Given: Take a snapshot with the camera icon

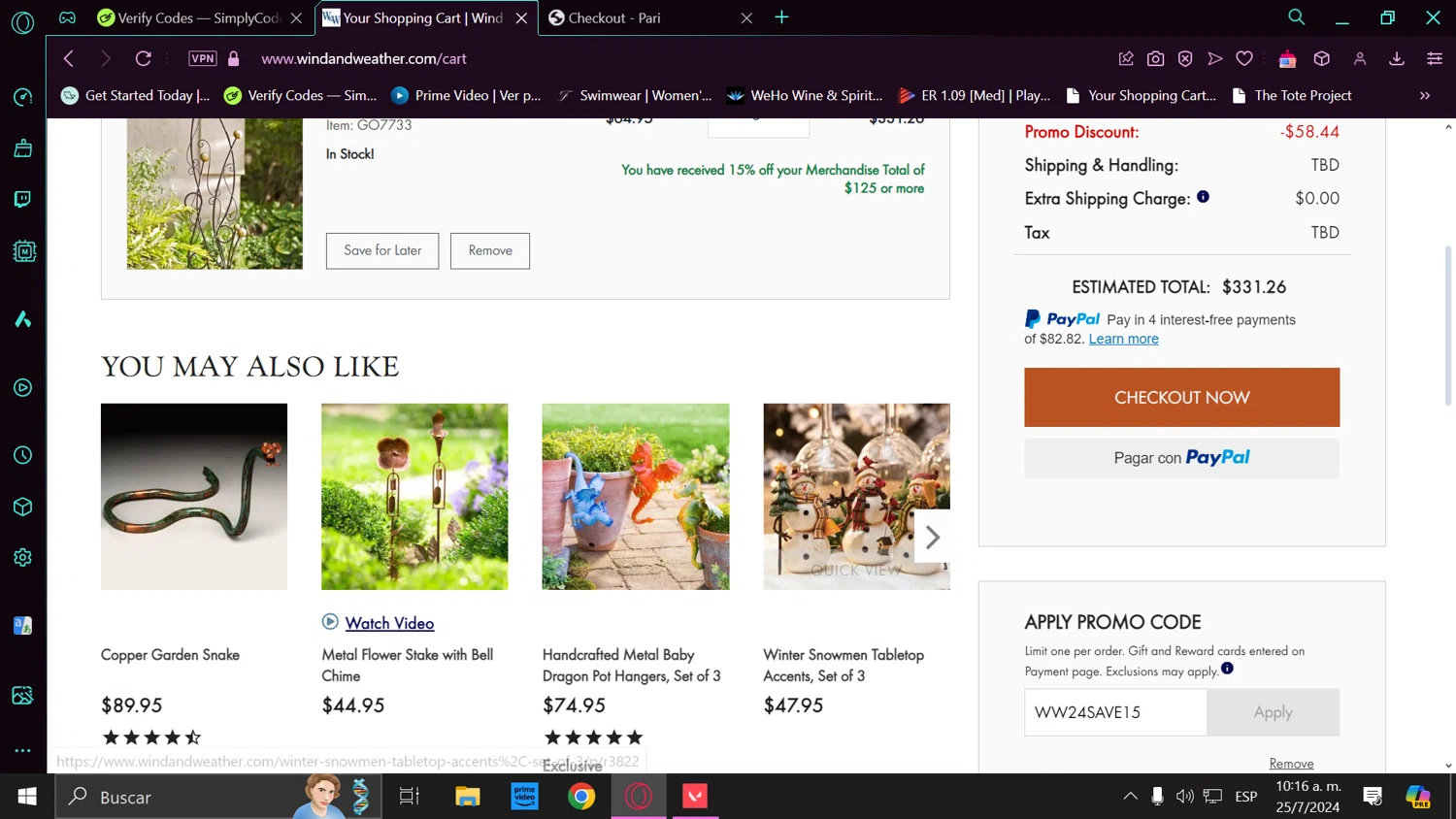Looking at the screenshot, I should [1155, 59].
